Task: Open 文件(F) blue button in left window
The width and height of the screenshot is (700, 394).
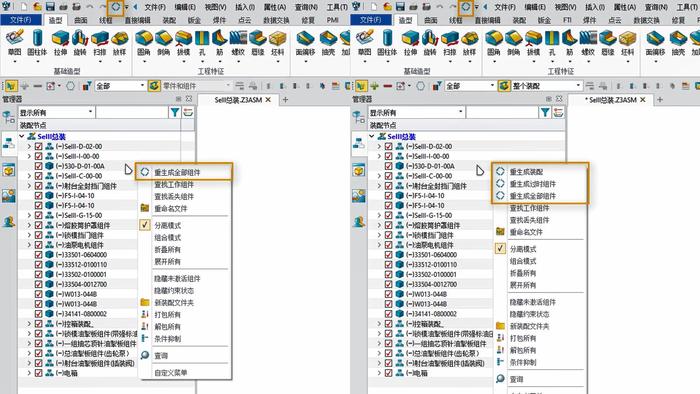Action: click(x=21, y=20)
